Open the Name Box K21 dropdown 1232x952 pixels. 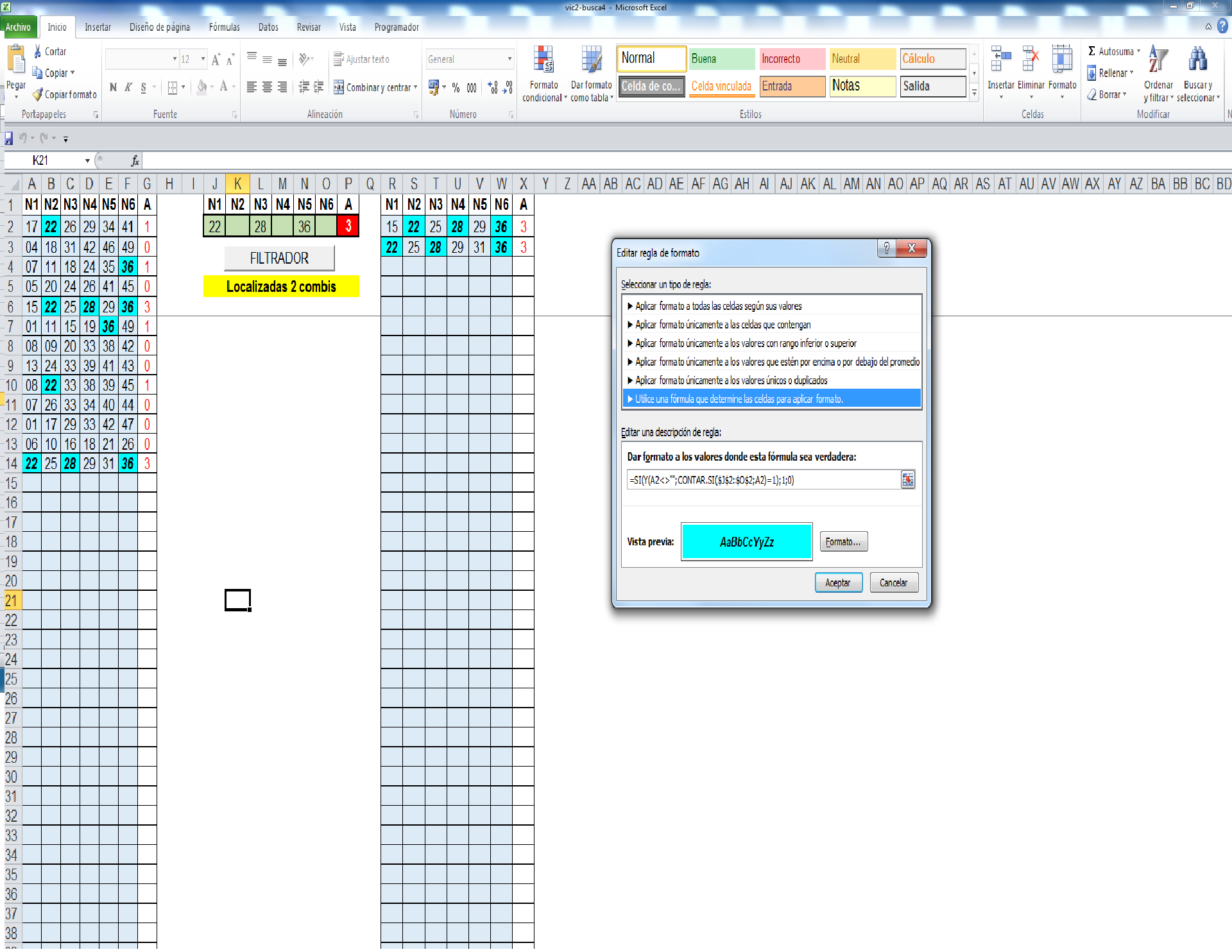coord(87,160)
